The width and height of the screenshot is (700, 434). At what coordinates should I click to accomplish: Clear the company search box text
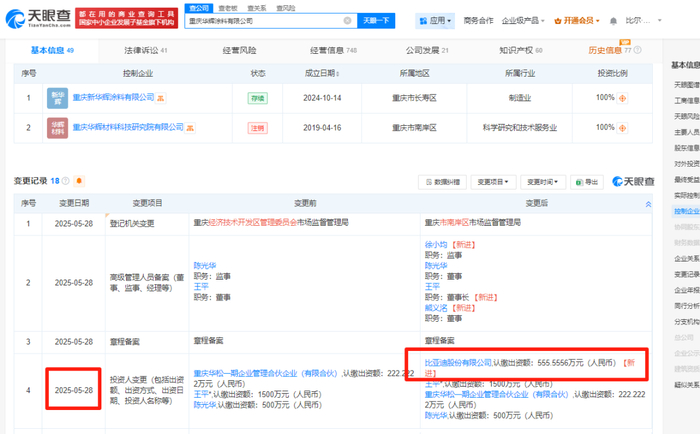point(347,21)
